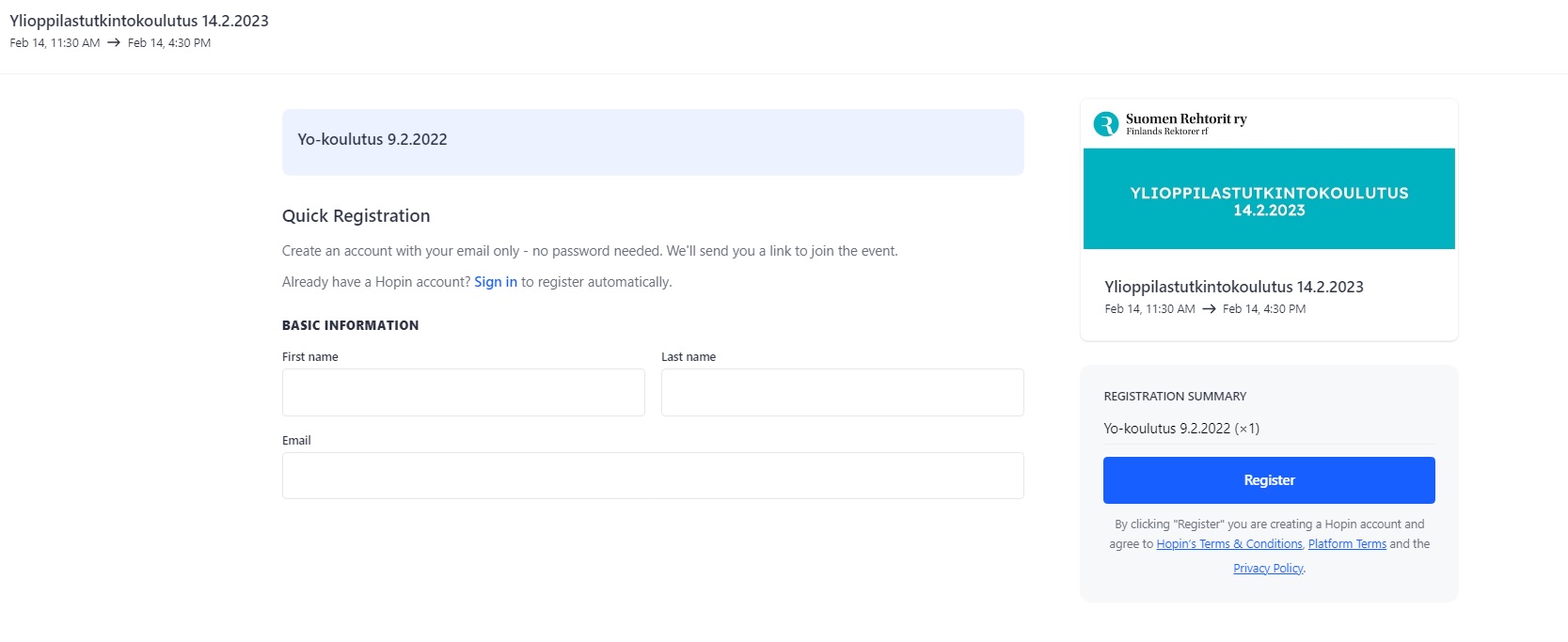Open the Privacy Policy link

(1268, 569)
